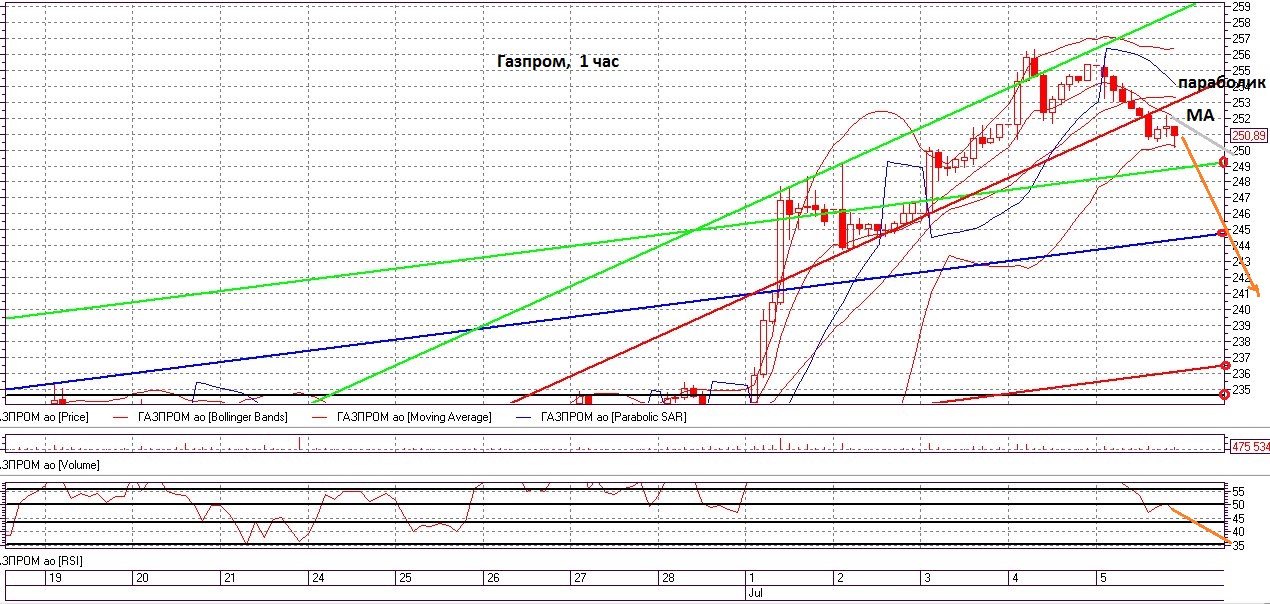
Task: Click date label 5 on the time axis
Action: [1102, 578]
